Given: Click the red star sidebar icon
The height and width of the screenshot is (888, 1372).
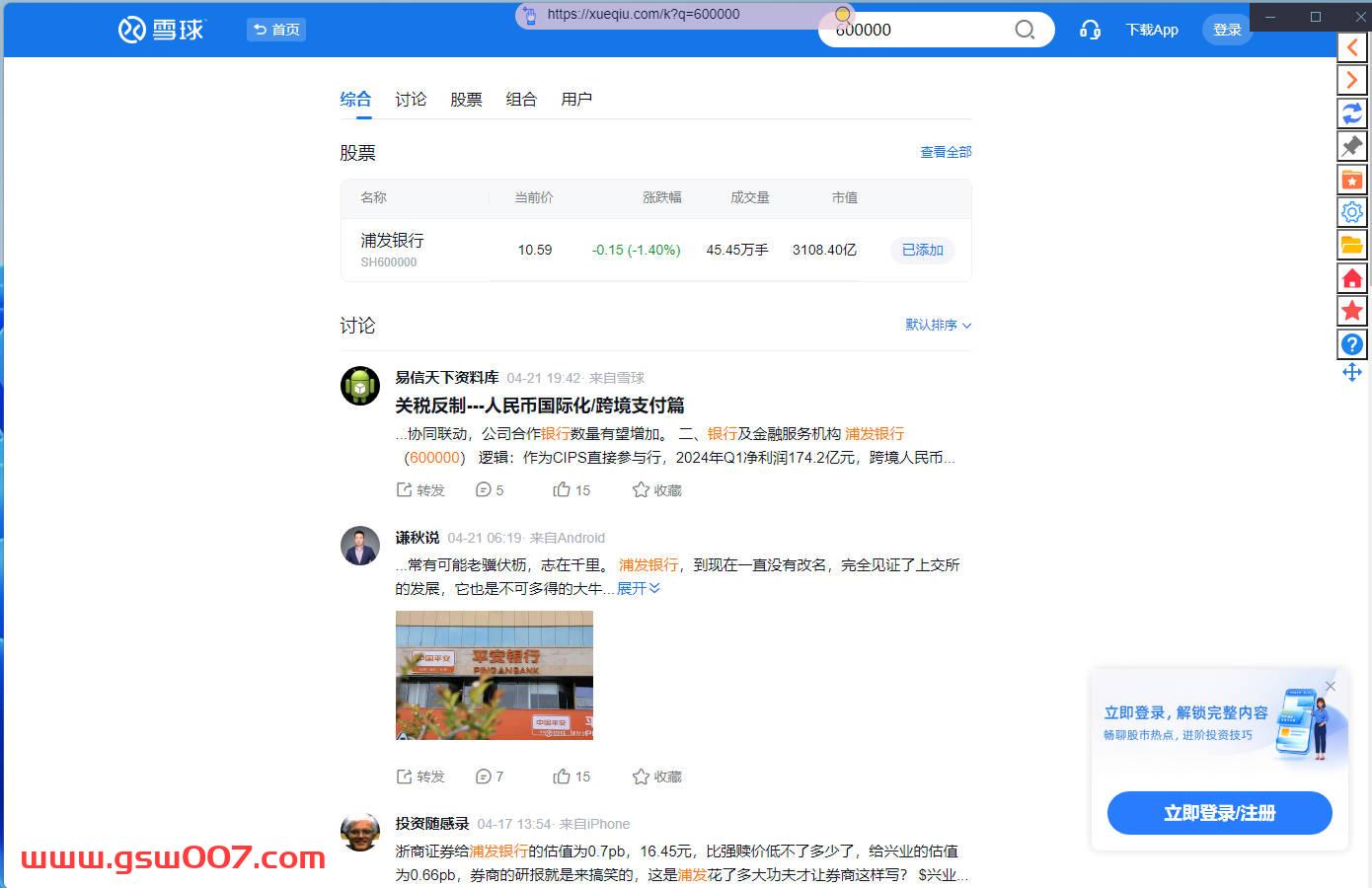Looking at the screenshot, I should click(x=1352, y=311).
